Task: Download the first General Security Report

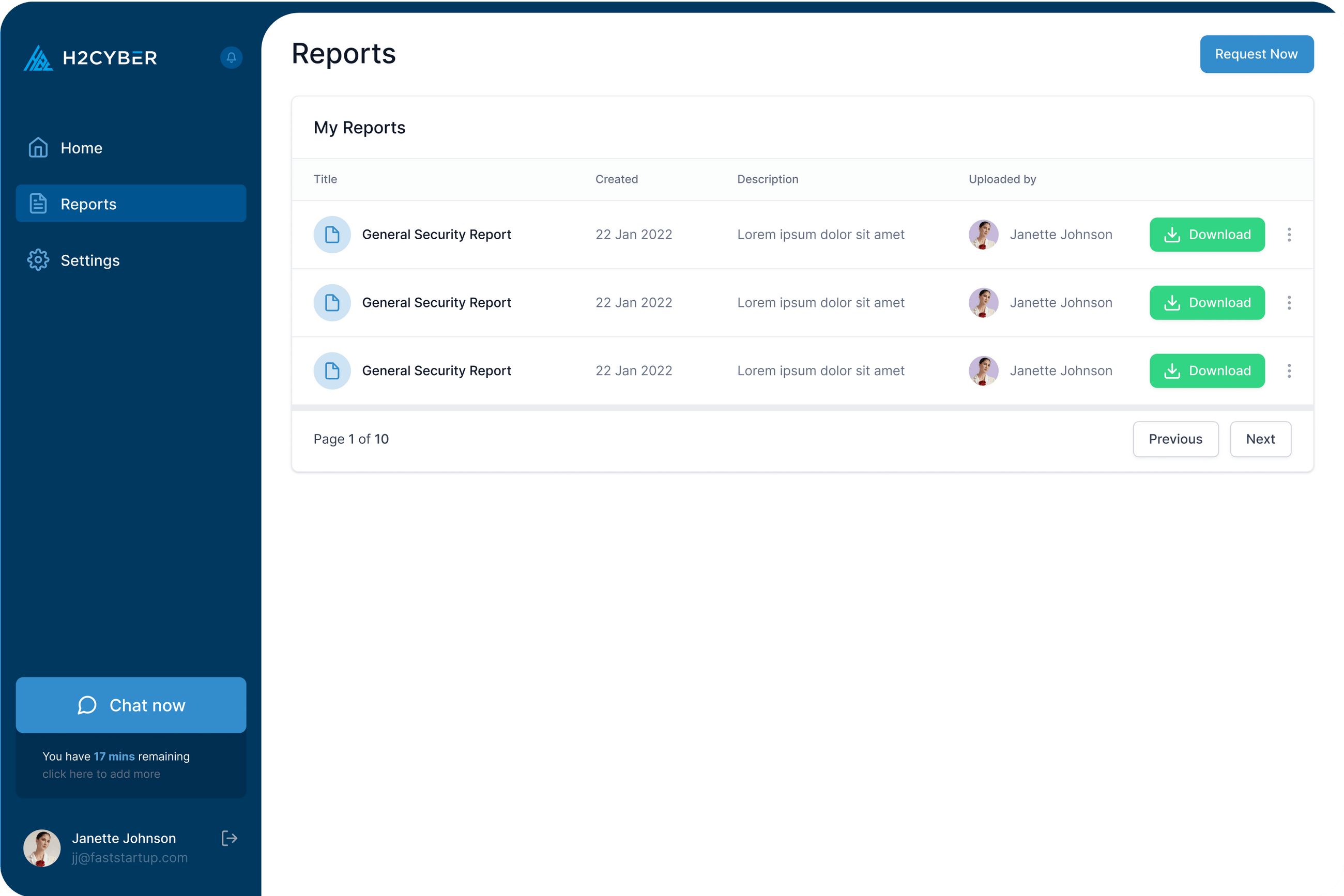Action: (x=1207, y=234)
